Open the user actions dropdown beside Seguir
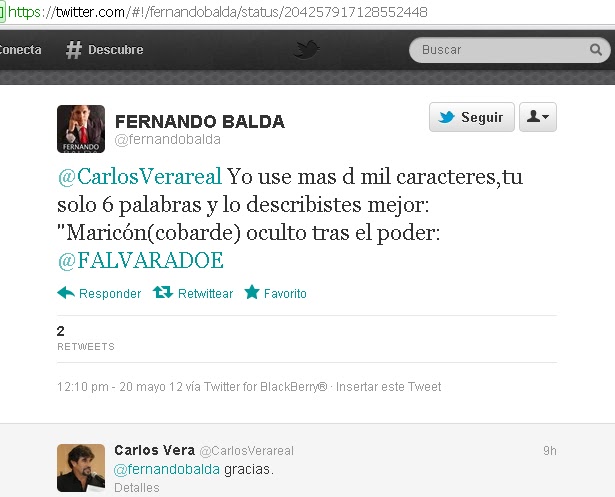Screen dimensions: 615x497 538,117
